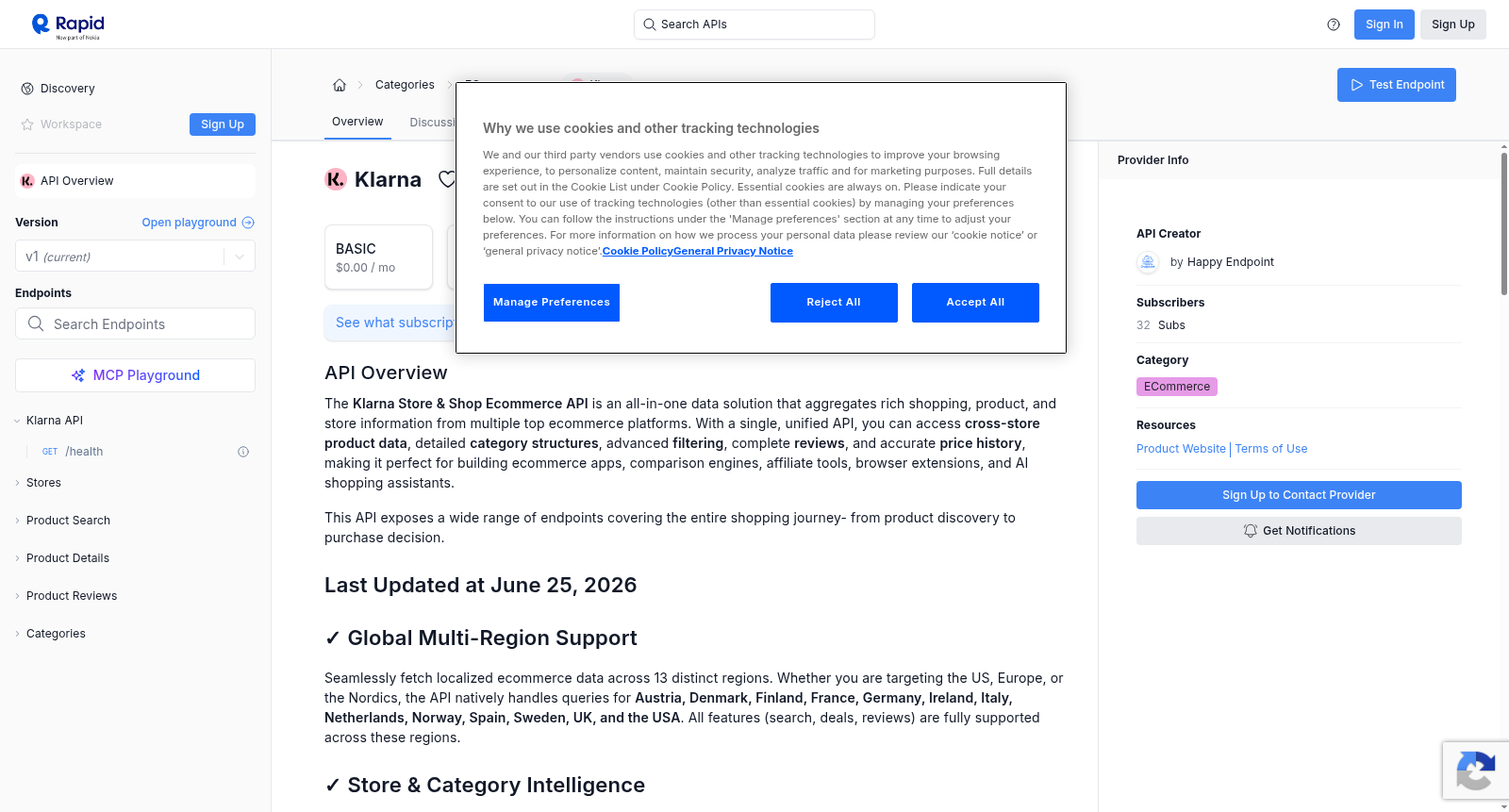This screenshot has width=1509, height=812.
Task: Click the Rapid logo
Action: [68, 25]
